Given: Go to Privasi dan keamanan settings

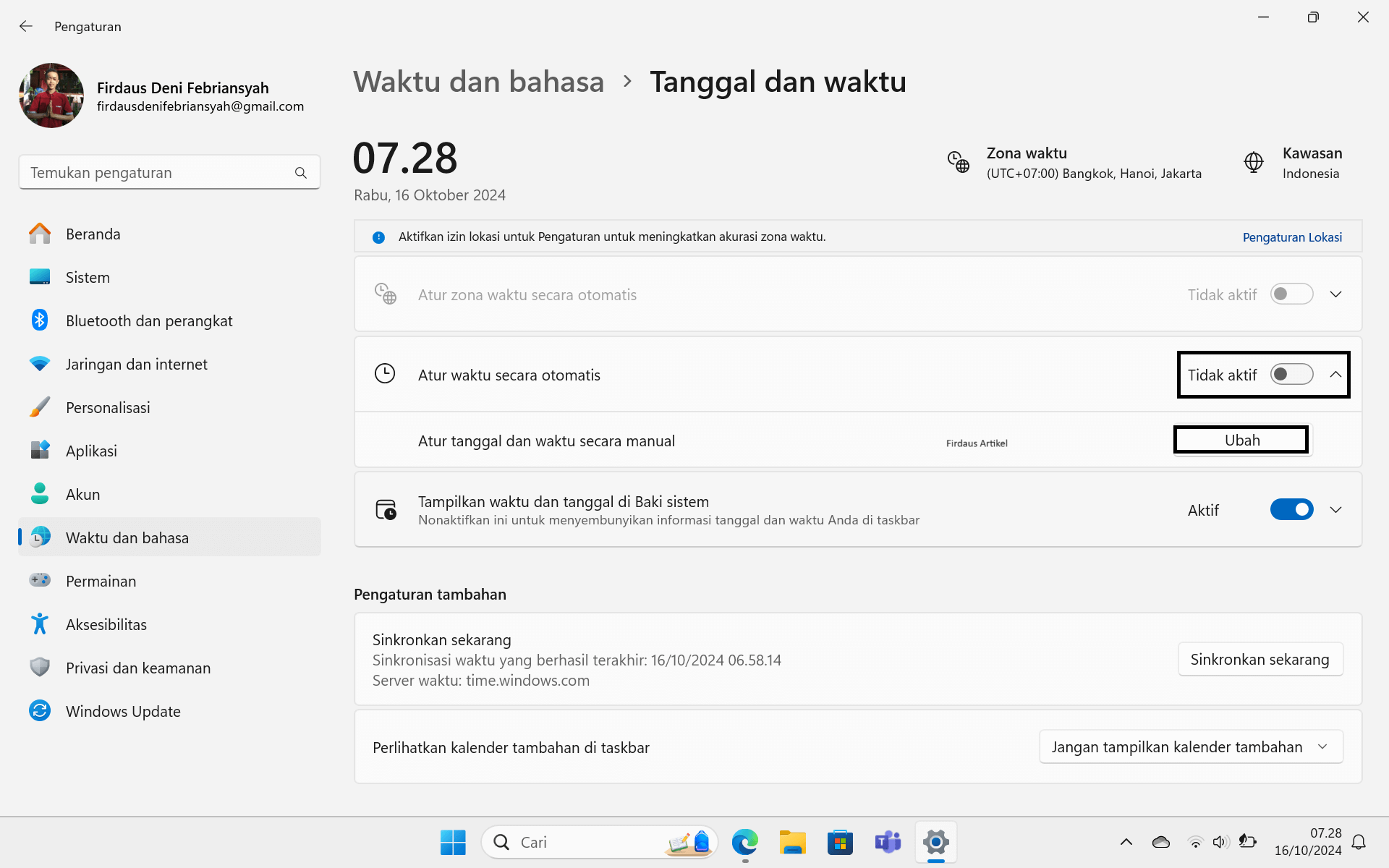Looking at the screenshot, I should [137, 668].
